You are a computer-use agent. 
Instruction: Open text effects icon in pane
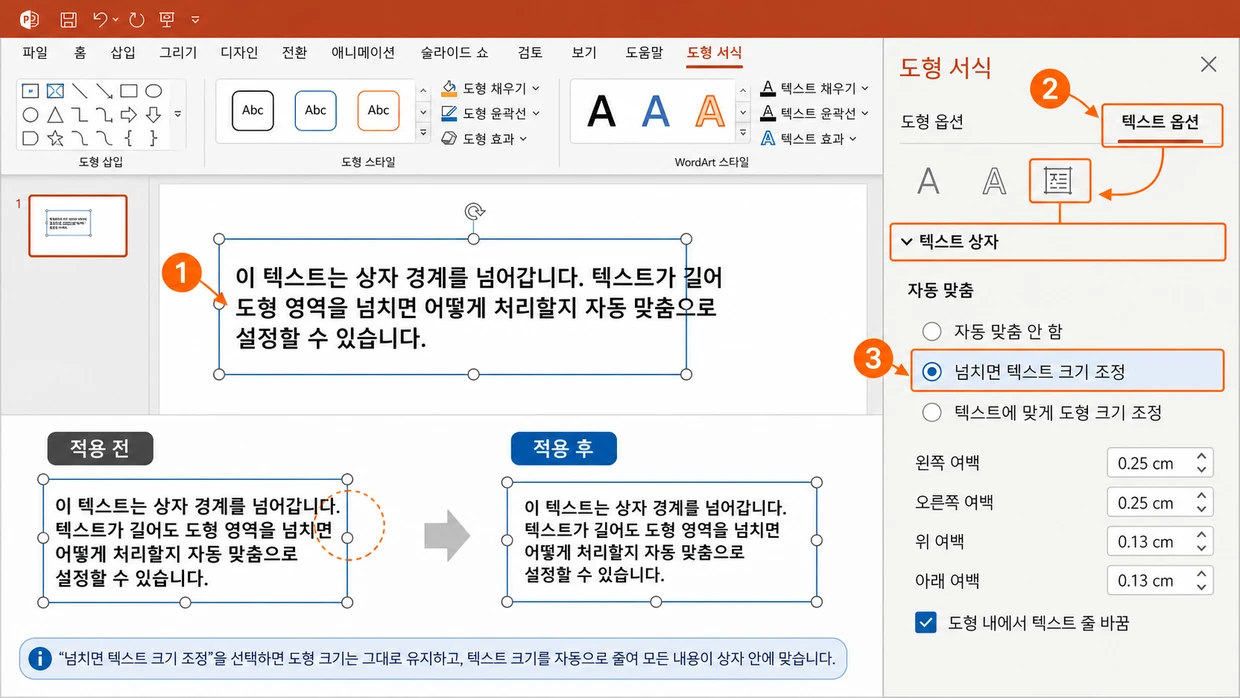coord(994,181)
